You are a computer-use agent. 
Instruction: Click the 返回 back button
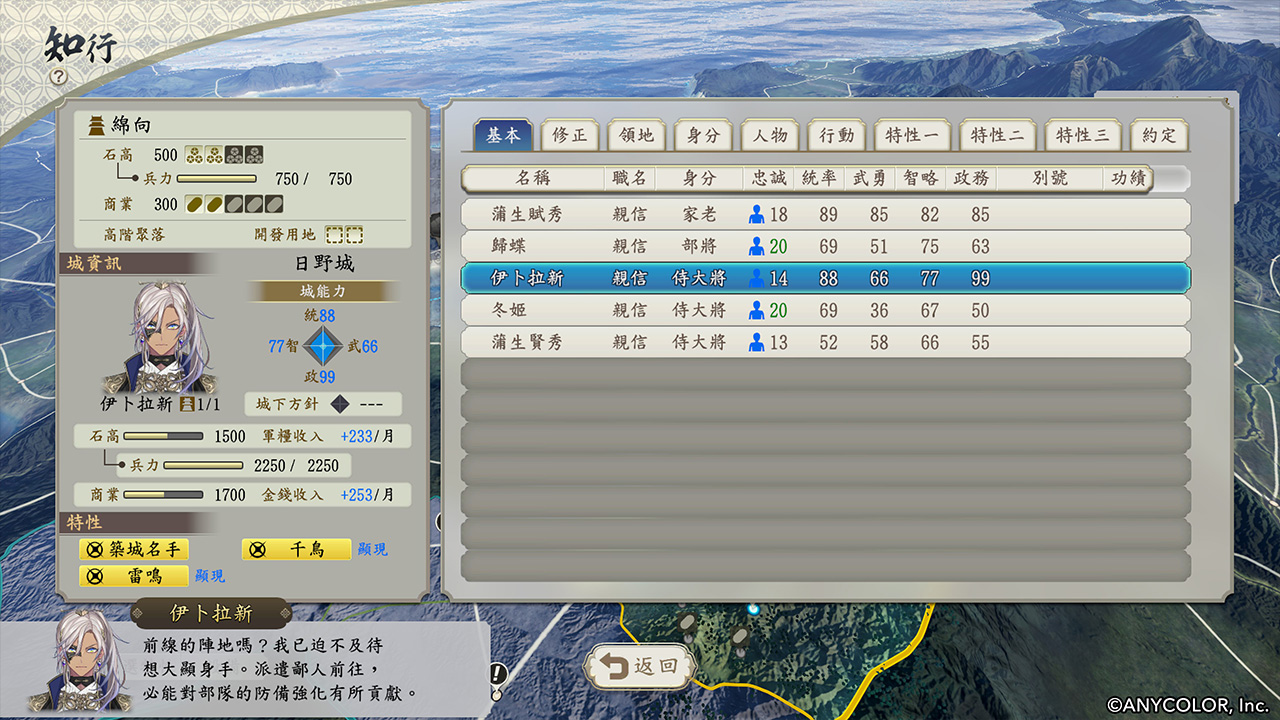640,666
